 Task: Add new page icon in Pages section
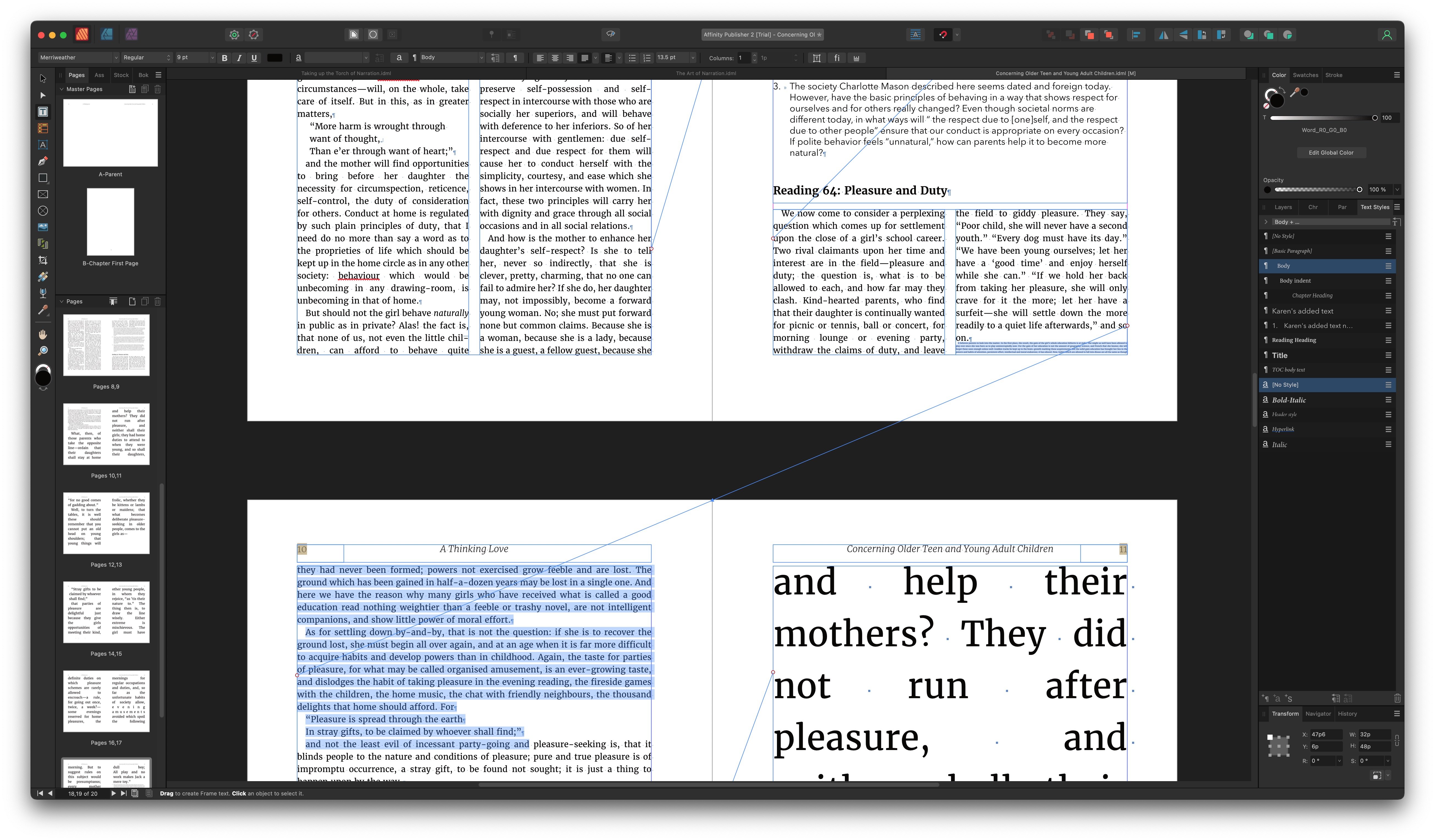[132, 301]
